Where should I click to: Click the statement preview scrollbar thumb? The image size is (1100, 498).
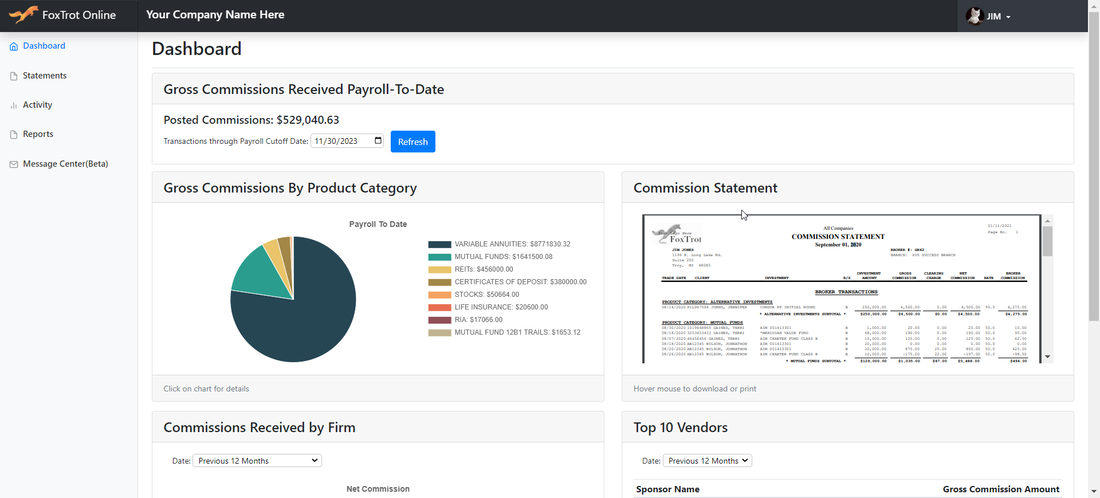(x=1048, y=241)
